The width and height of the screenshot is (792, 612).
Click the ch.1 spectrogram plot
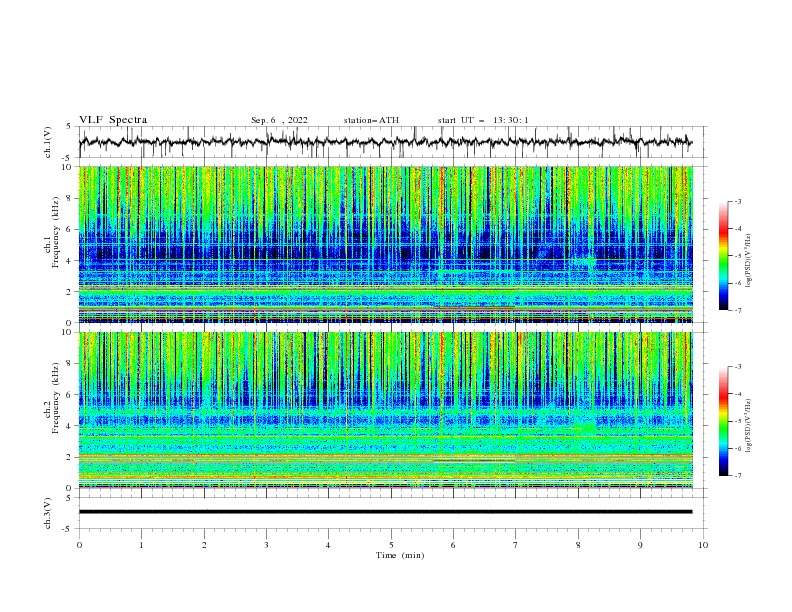386,244
